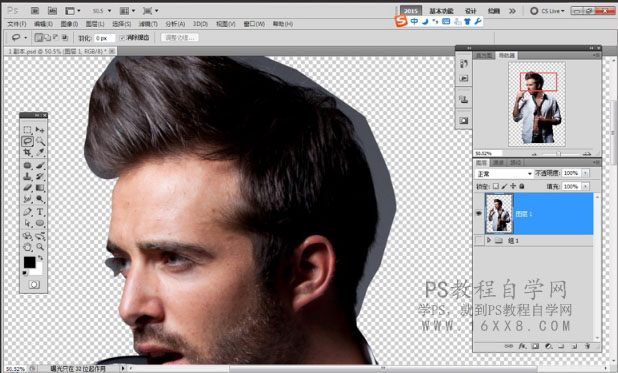
Task: Choose Add to Selection mode
Action: (x=47, y=38)
